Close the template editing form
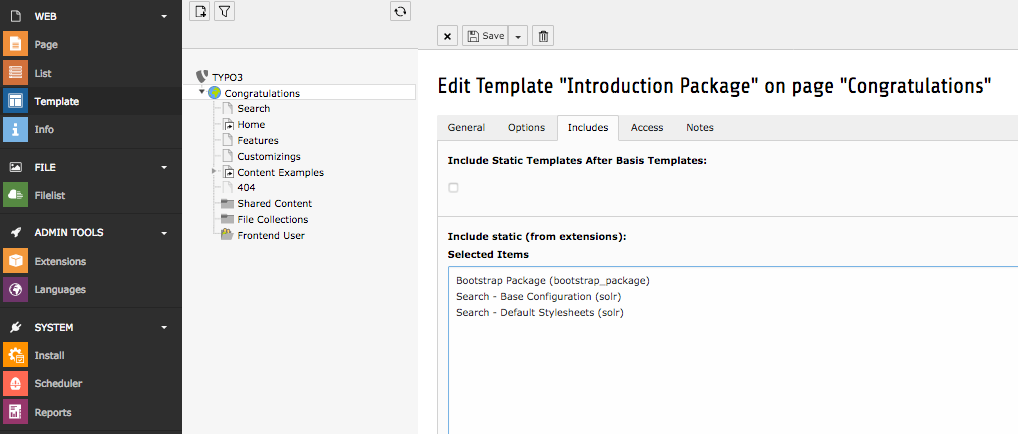1018x434 pixels. [447, 36]
